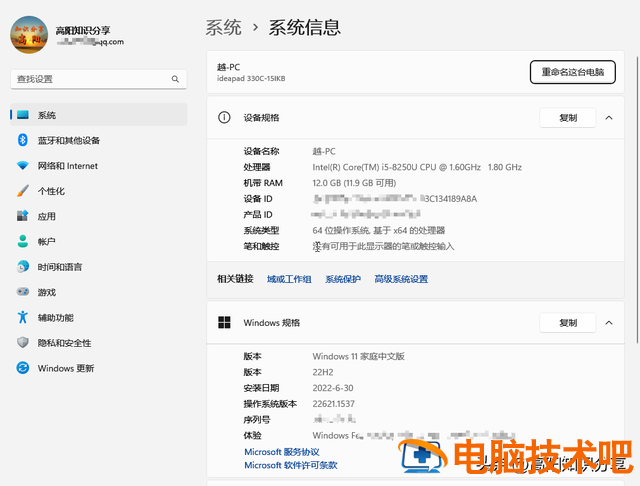Collapse the 设备规格 section chevron
Viewport: 640px width, 486px height.
(x=609, y=118)
